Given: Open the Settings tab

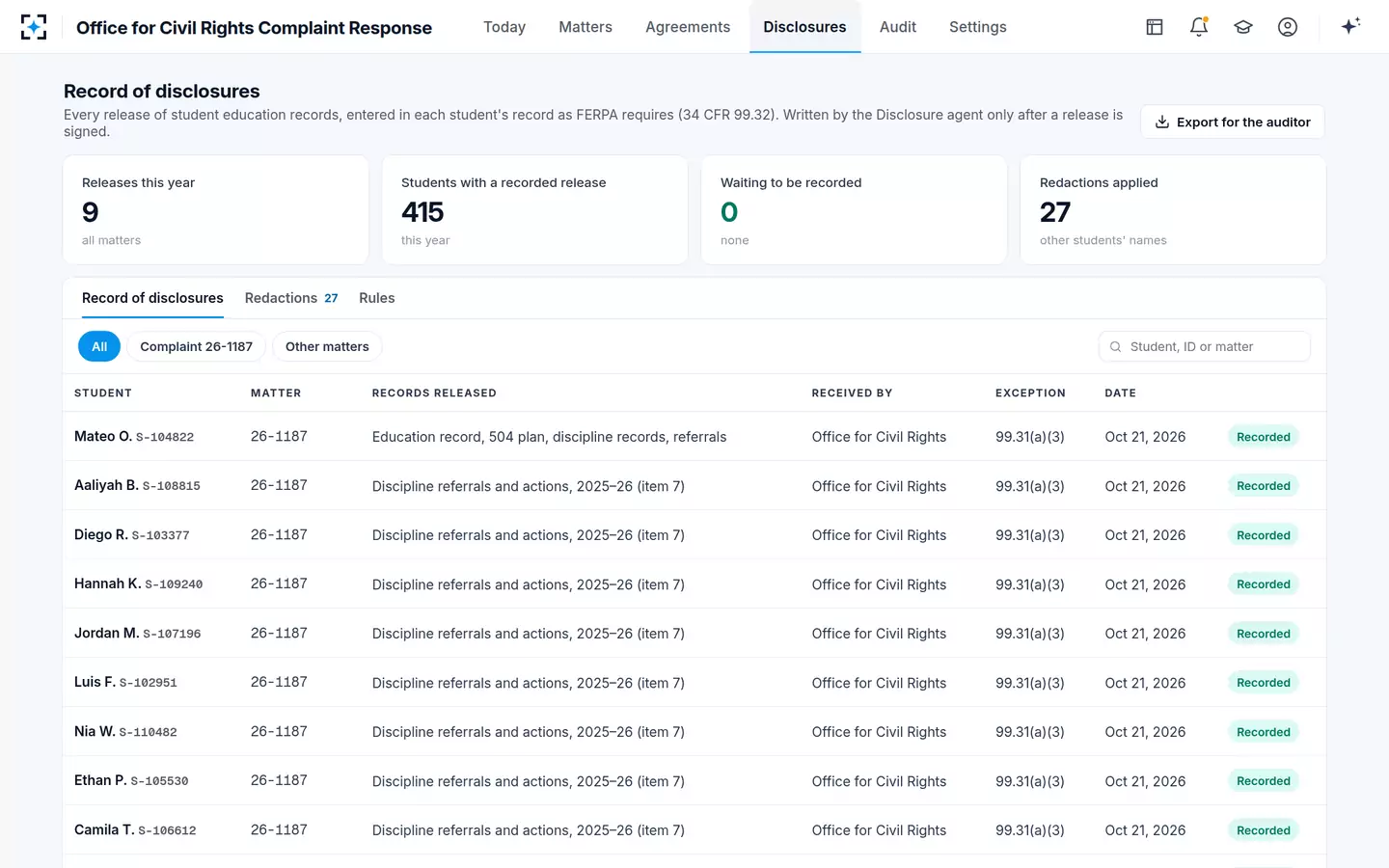Looking at the screenshot, I should pos(978,27).
